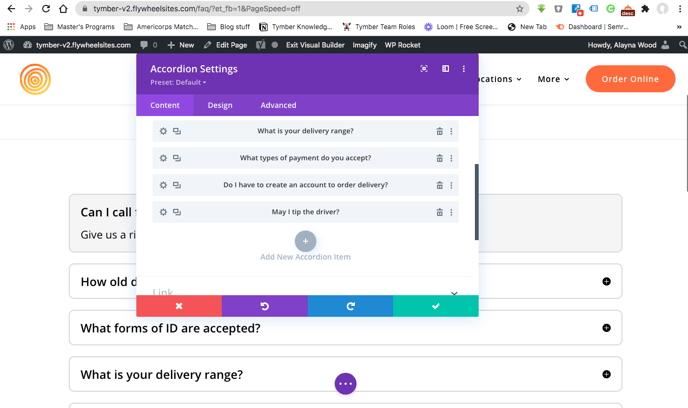
Task: Switch to the Design tab
Action: (220, 105)
